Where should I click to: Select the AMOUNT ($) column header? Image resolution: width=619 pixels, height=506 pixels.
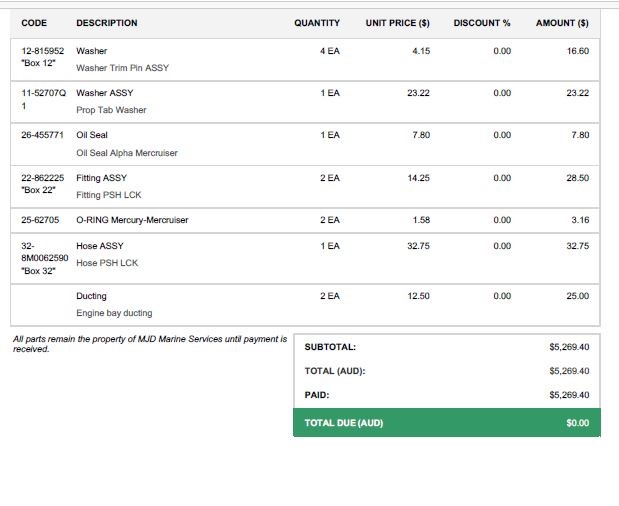(562, 23)
